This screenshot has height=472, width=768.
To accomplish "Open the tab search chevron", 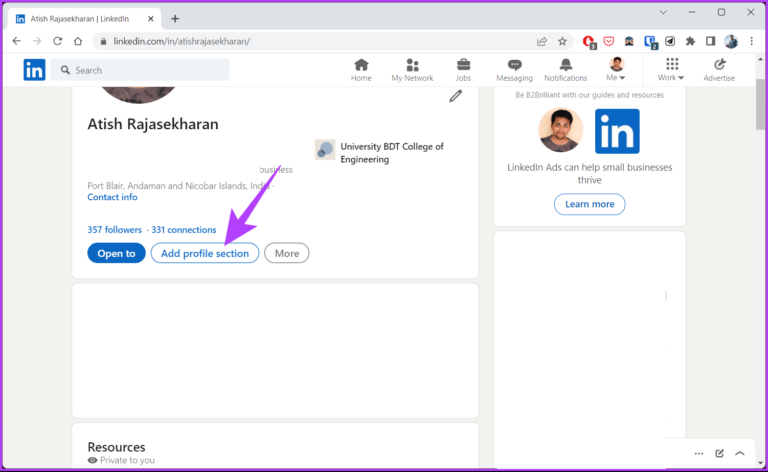I will (x=663, y=12).
